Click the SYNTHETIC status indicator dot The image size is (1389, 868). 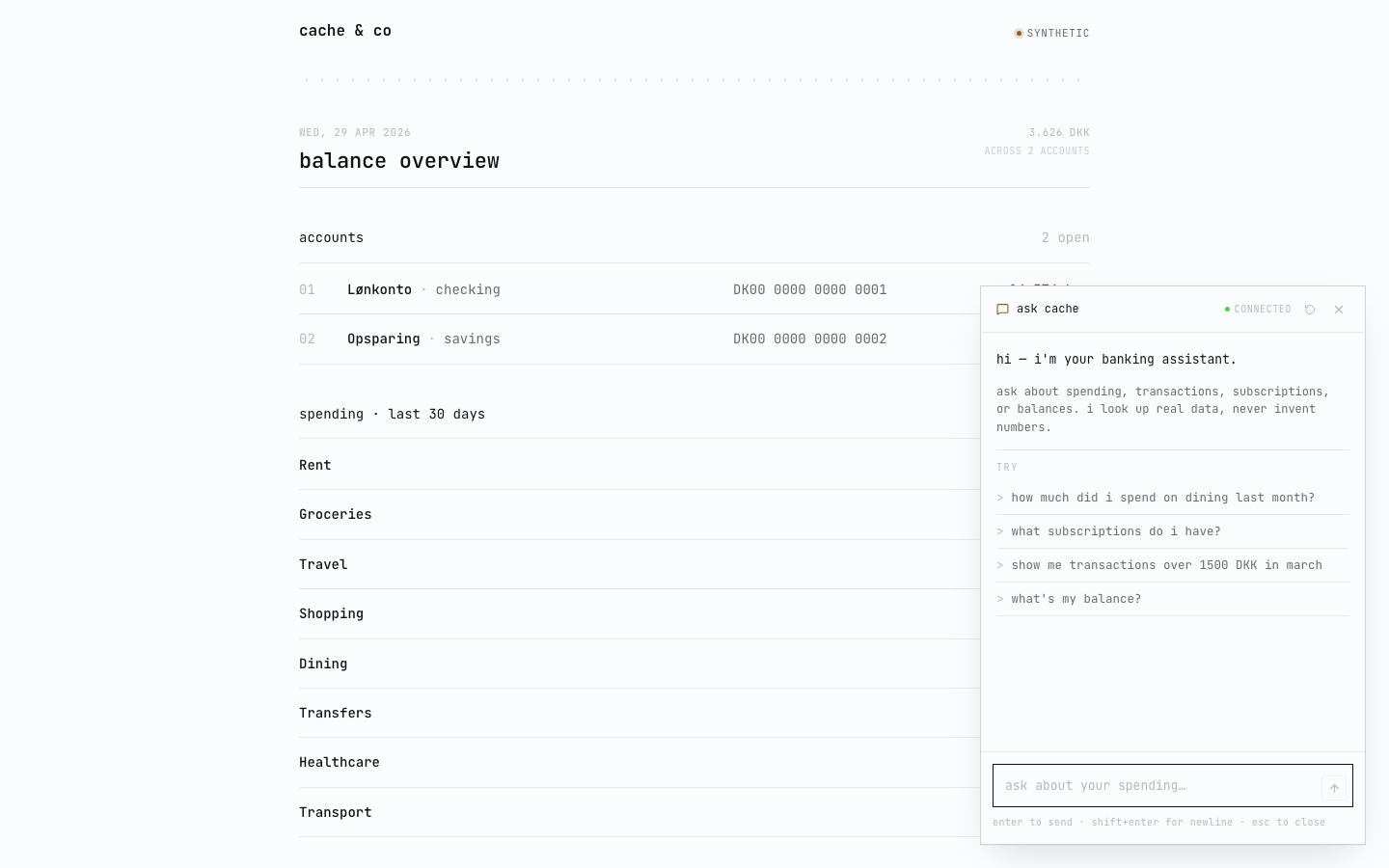(x=1019, y=33)
